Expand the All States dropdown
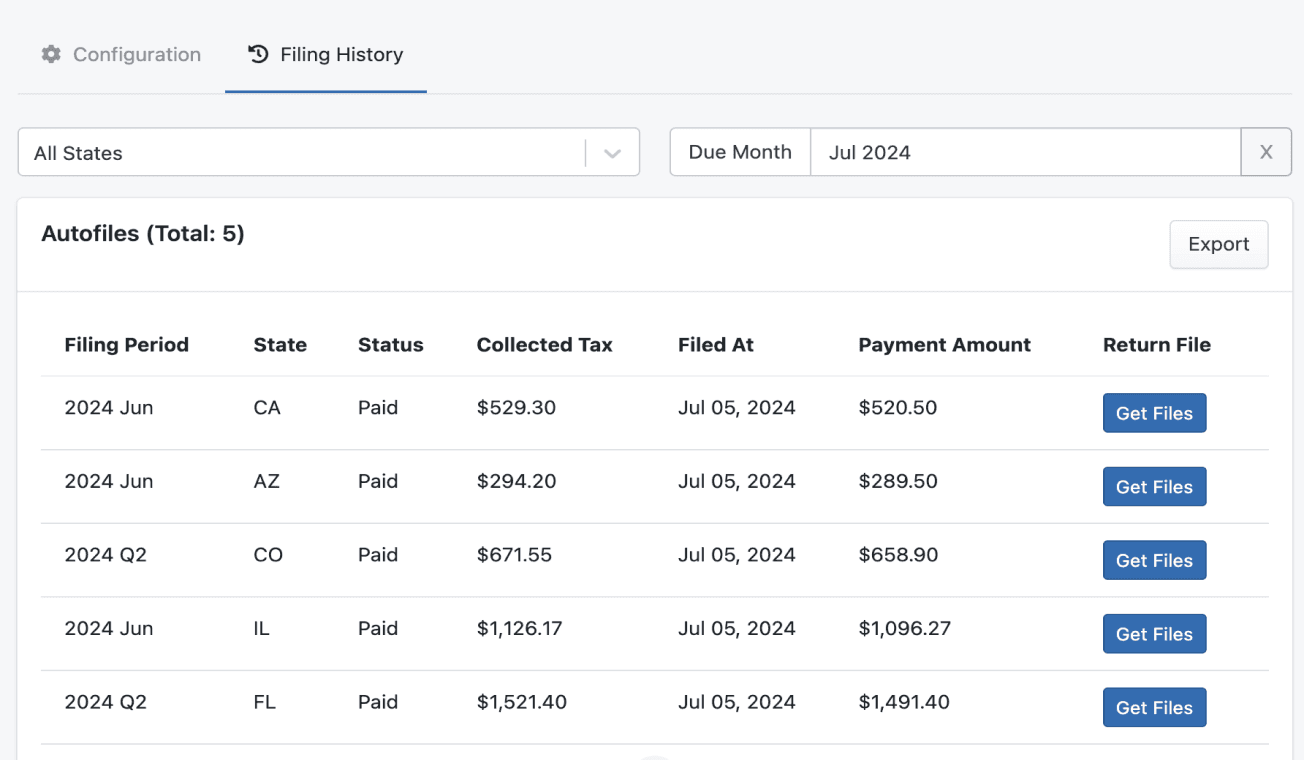This screenshot has width=1304, height=760. click(x=300, y=153)
